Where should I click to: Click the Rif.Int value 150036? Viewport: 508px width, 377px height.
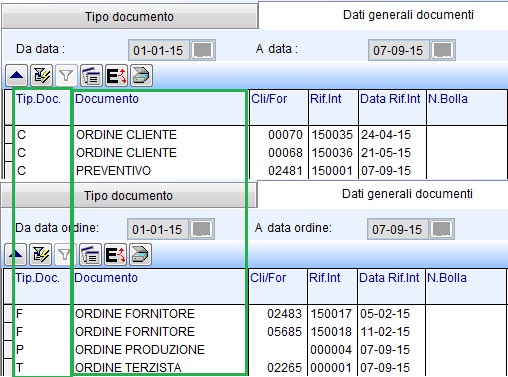click(332, 153)
